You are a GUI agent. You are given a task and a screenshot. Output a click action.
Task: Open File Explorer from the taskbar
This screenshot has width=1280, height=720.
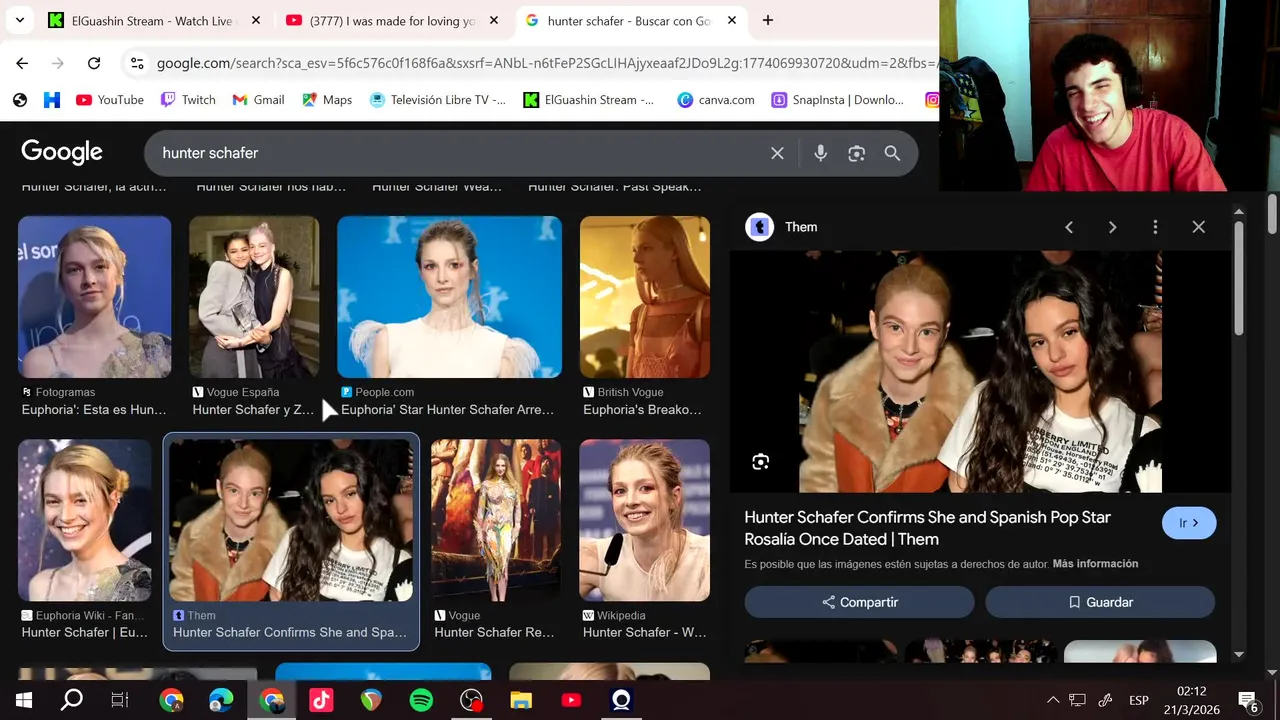[521, 700]
